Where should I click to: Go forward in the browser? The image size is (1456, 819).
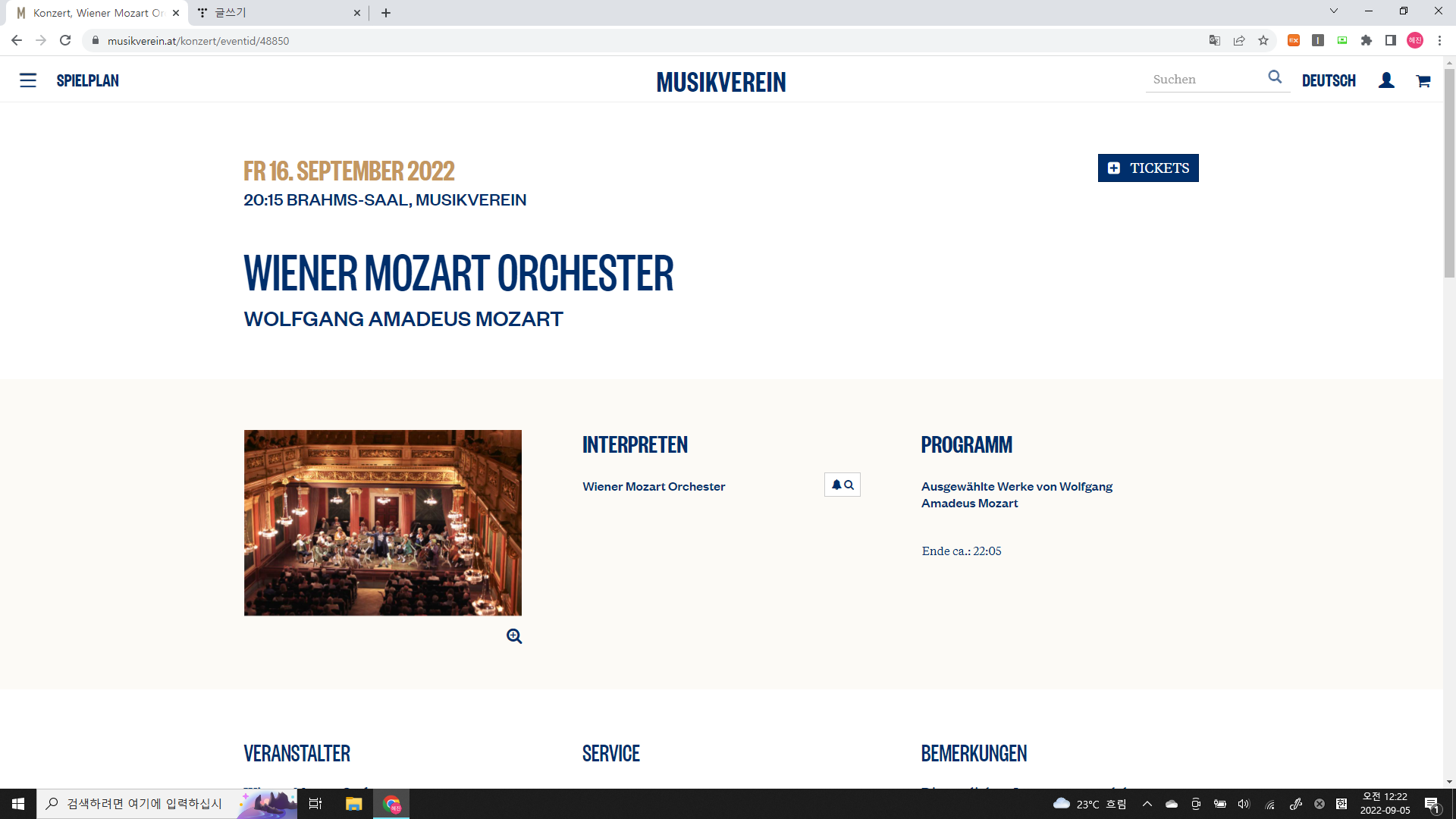click(x=41, y=41)
